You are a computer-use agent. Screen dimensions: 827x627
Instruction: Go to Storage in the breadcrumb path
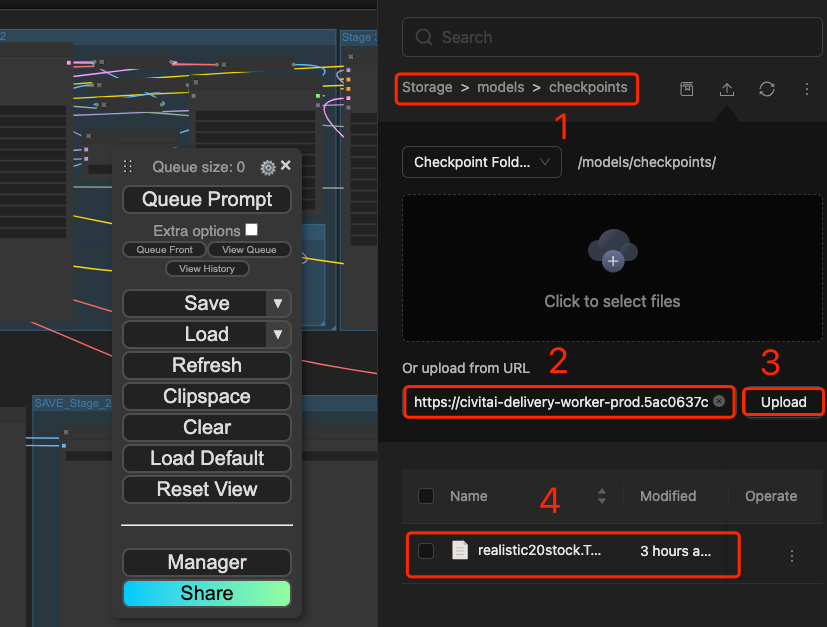pyautogui.click(x=427, y=88)
